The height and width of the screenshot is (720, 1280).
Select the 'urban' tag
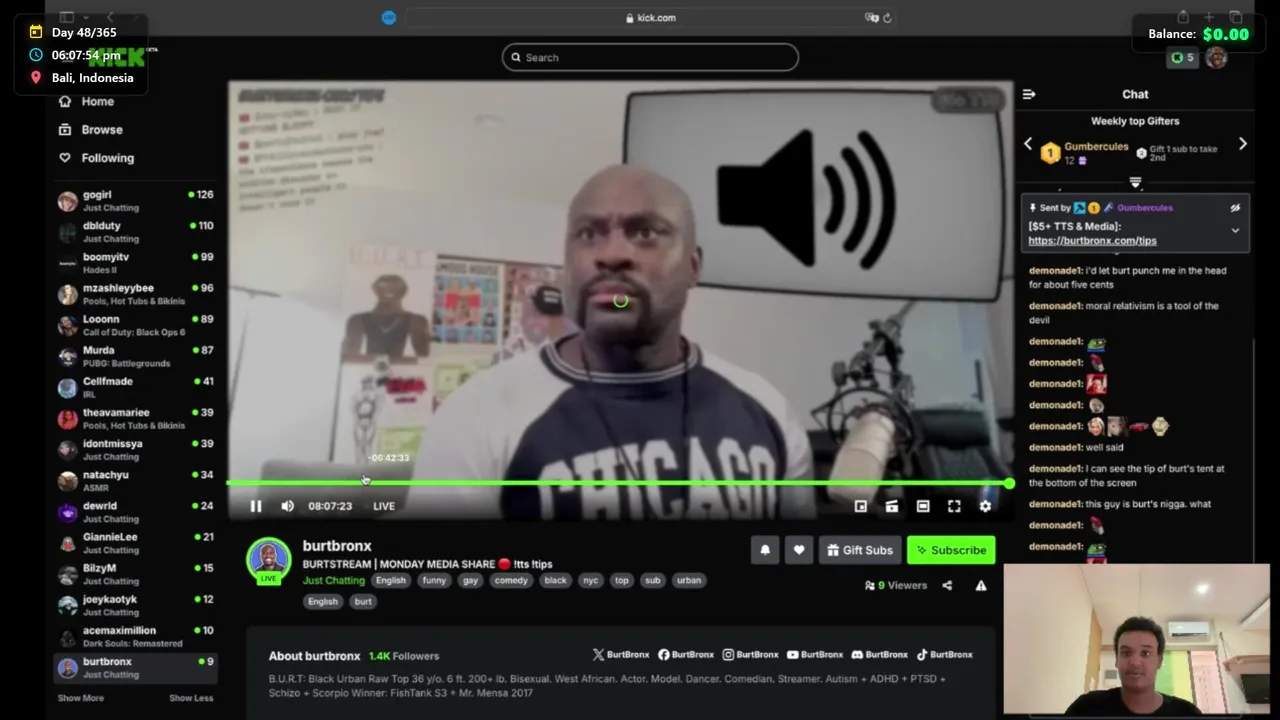click(x=689, y=580)
